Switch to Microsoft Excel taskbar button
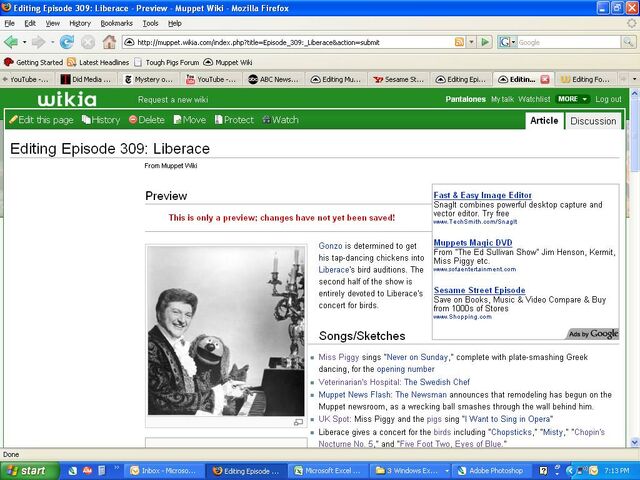This screenshot has height=480, width=640. point(328,471)
